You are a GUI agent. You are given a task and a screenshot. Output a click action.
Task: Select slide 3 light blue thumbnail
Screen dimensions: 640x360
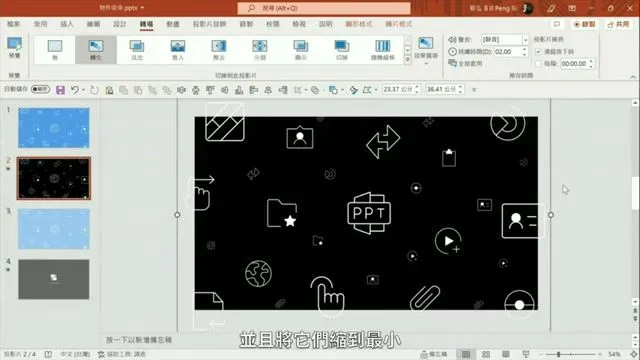(x=53, y=229)
